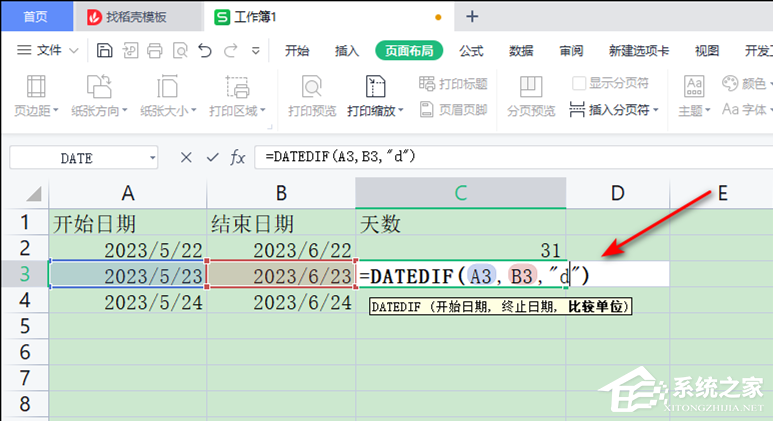Select column B header
This screenshot has height=421, width=773.
(x=281, y=193)
